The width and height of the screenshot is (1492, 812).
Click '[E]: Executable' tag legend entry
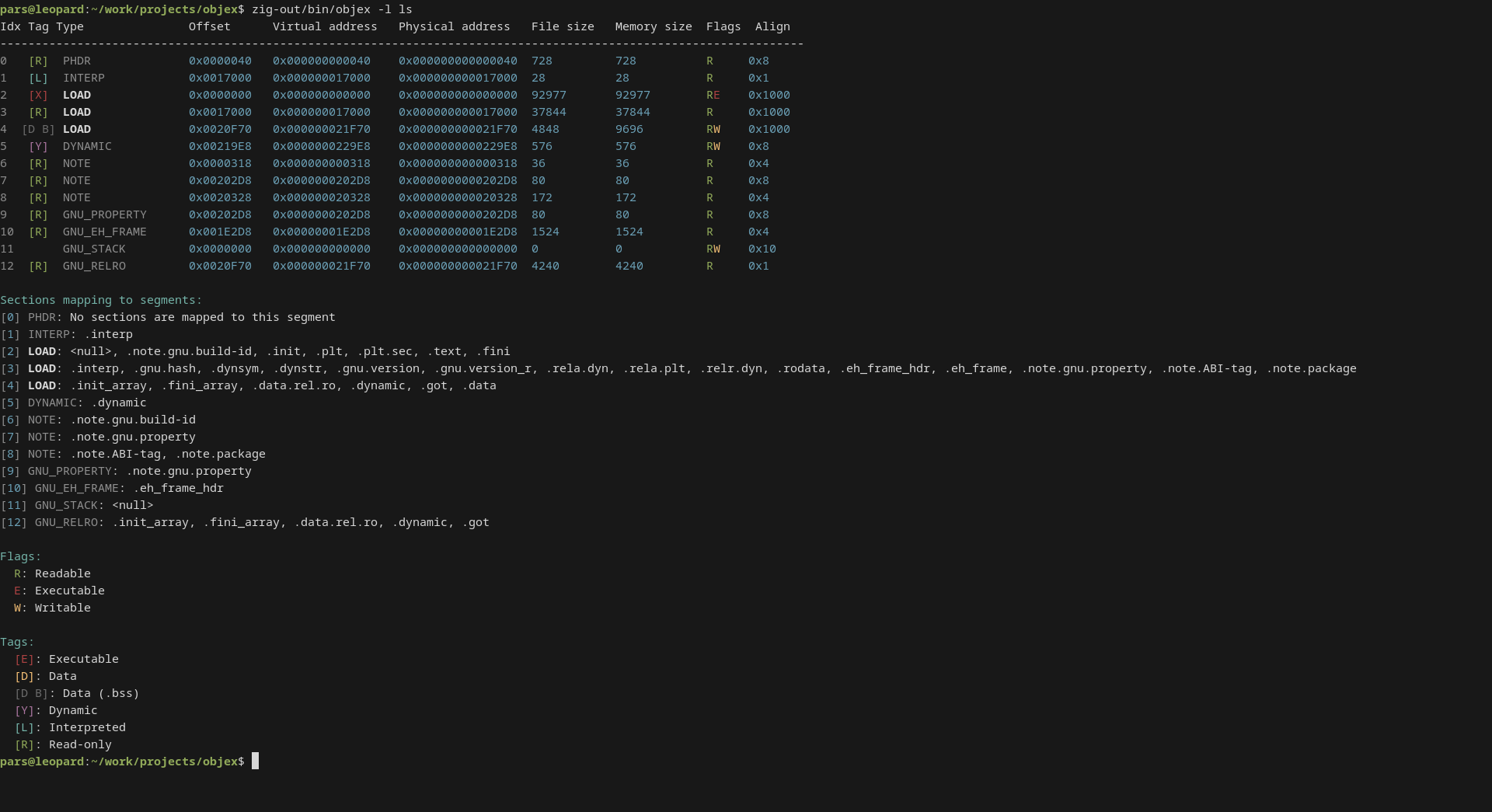tap(66, 659)
